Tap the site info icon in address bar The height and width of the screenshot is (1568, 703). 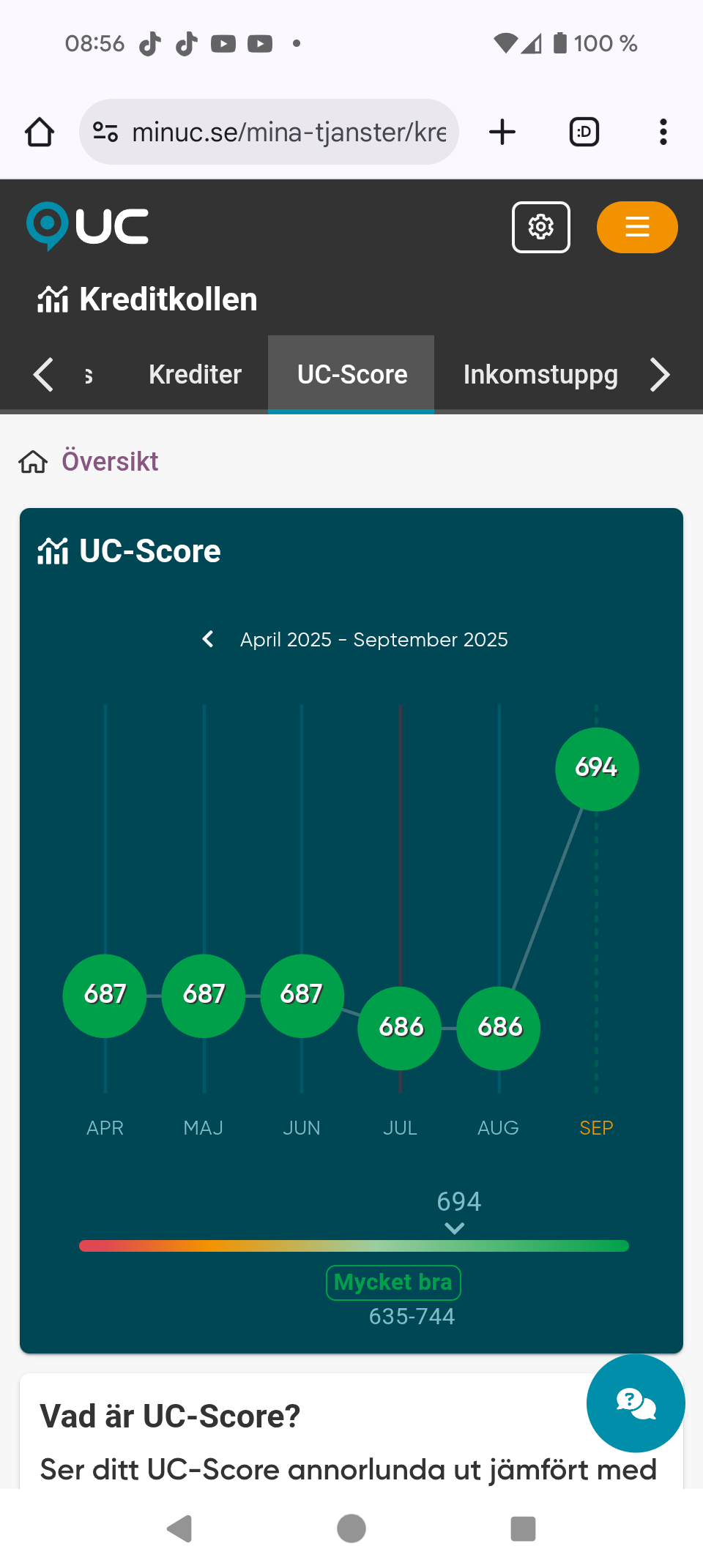pos(105,132)
